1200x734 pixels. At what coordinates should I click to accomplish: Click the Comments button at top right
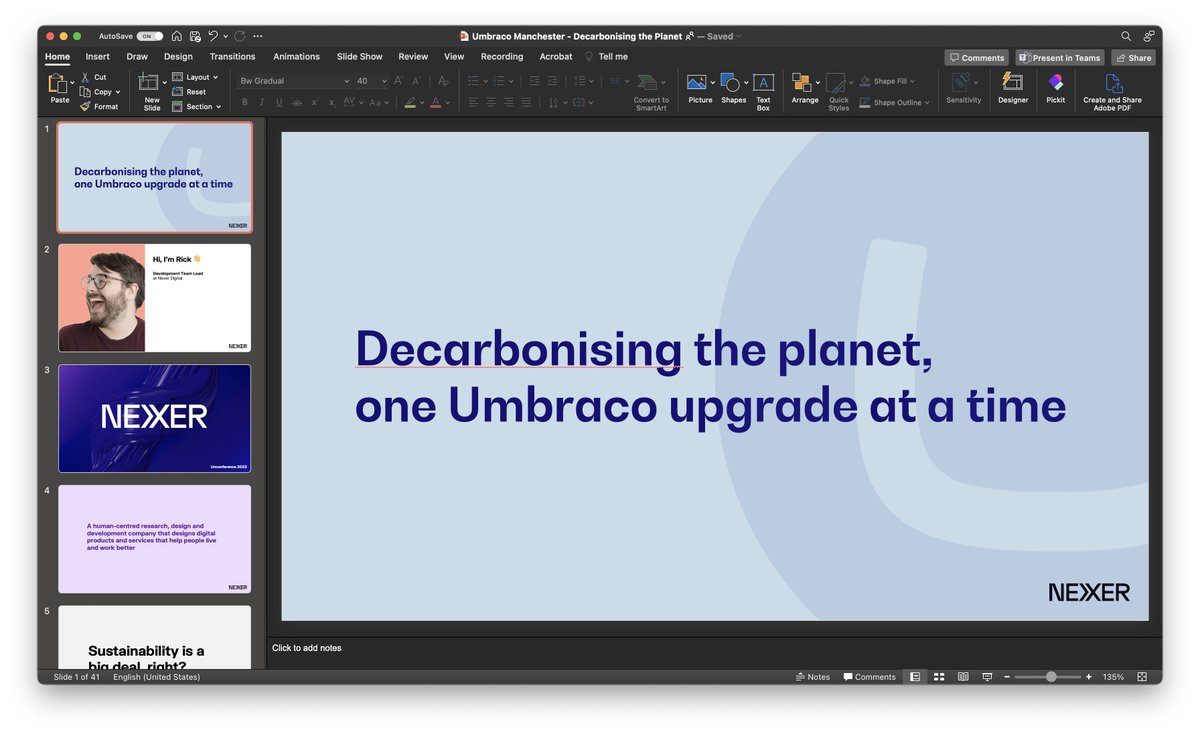point(977,58)
